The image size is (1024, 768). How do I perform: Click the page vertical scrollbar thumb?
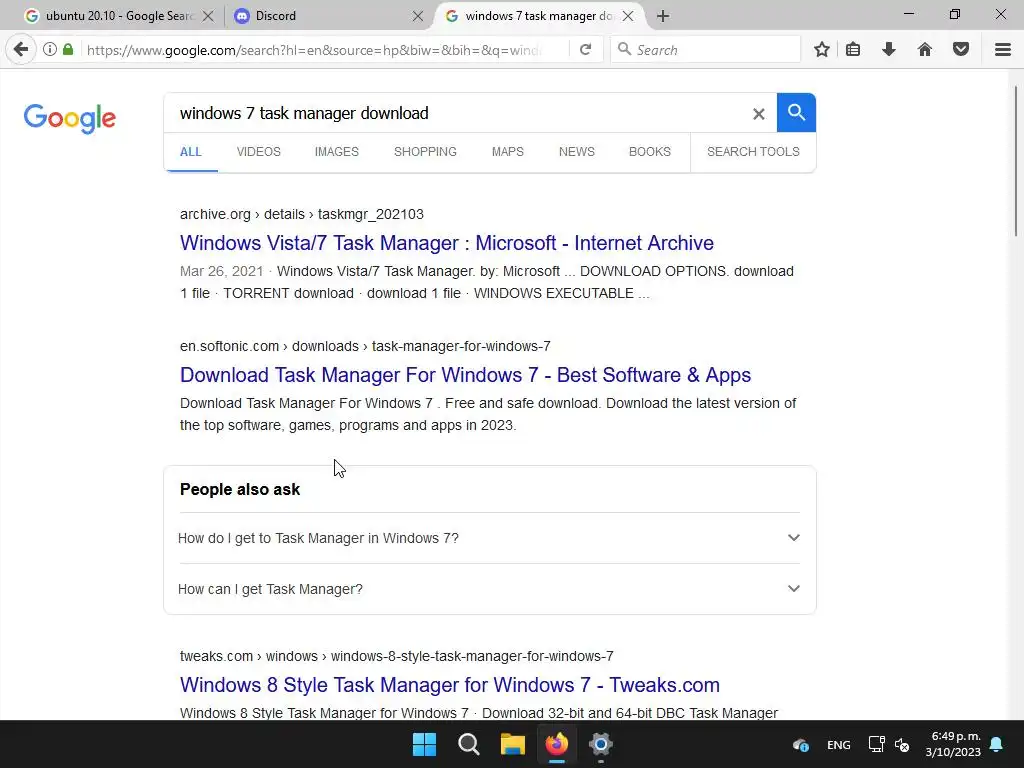(1016, 161)
